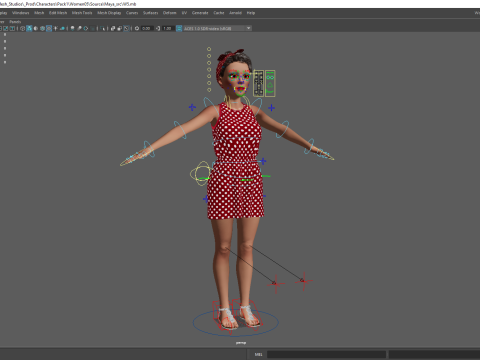Click X-ray display icon
The image size is (480, 360).
pyautogui.click(x=113, y=29)
